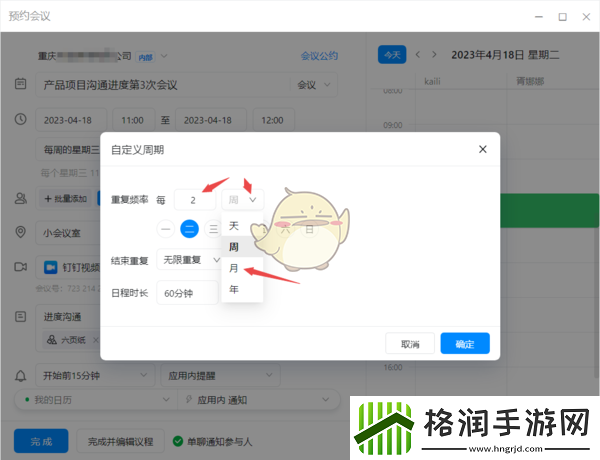Click the clock icon beside date fields
Viewport: 600px width, 460px height.
(21, 119)
